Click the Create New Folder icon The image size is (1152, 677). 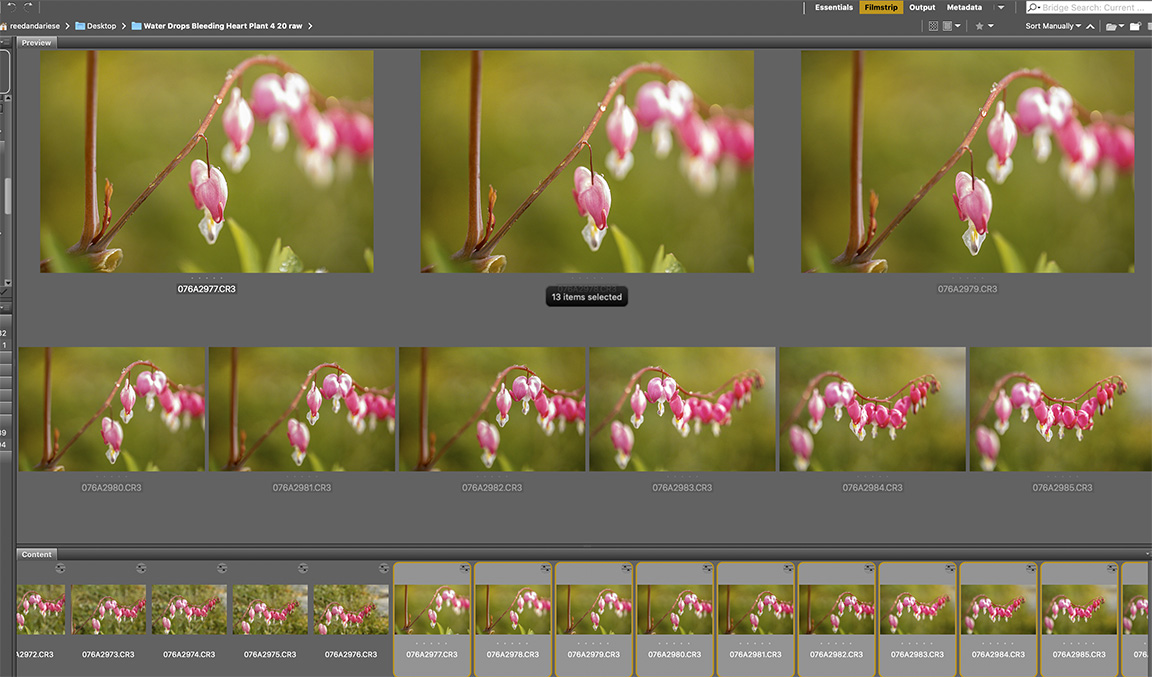[1135, 26]
